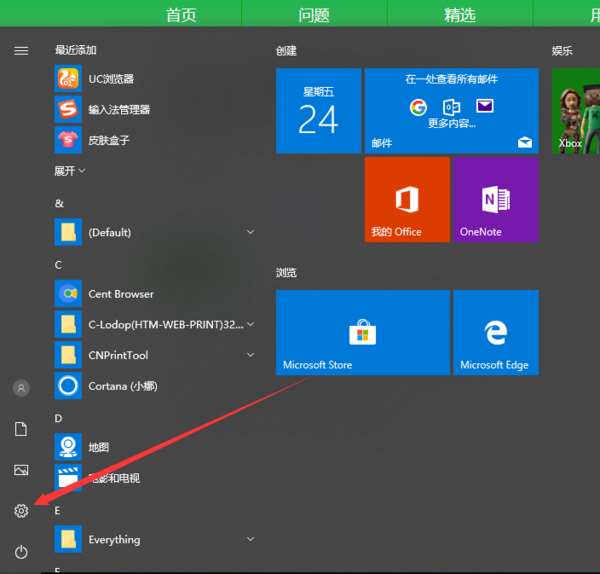Screen dimensions: 600x574
Task: Switch to the 问题 tab
Action: click(x=314, y=15)
